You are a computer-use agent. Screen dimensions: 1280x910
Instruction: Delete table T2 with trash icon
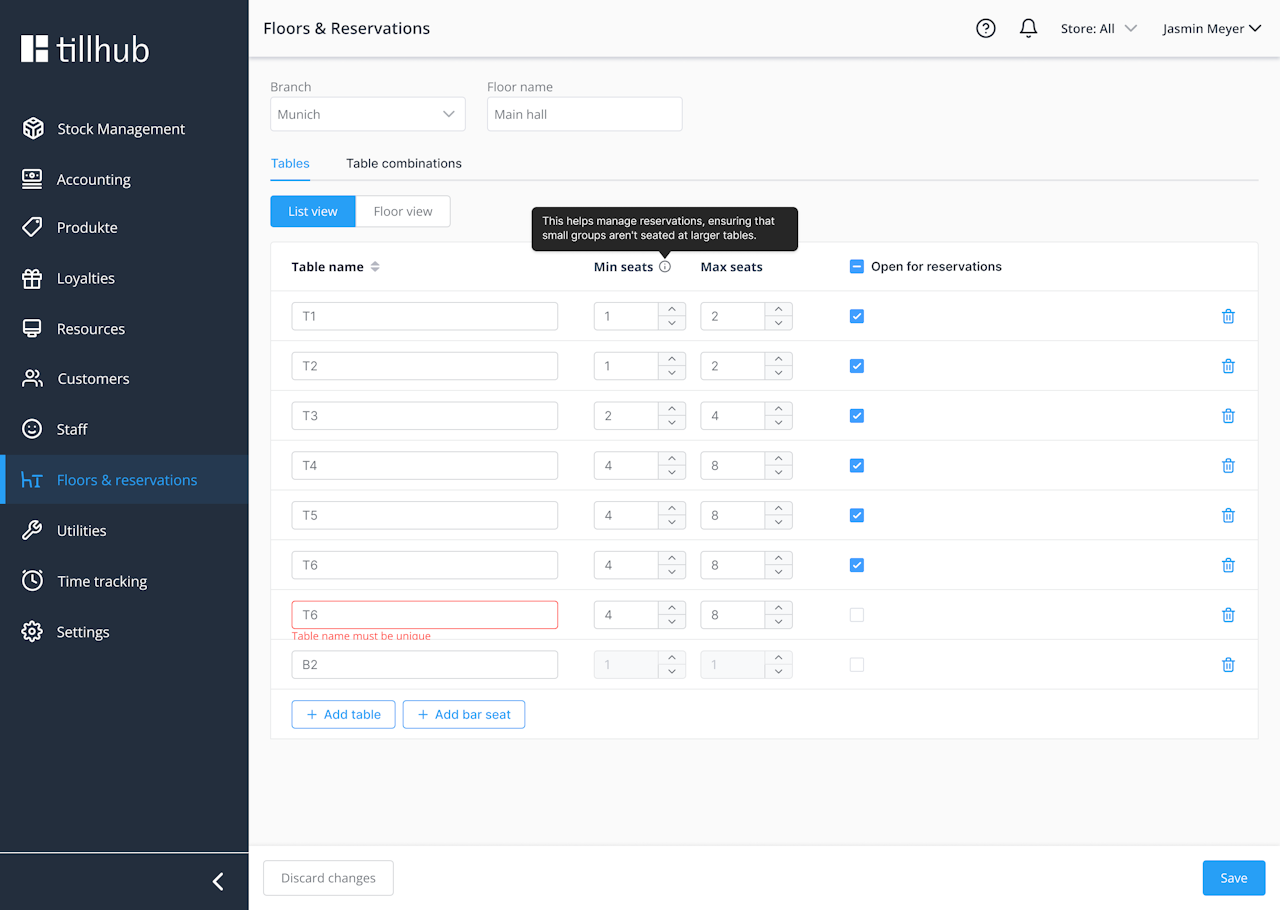pyautogui.click(x=1228, y=366)
